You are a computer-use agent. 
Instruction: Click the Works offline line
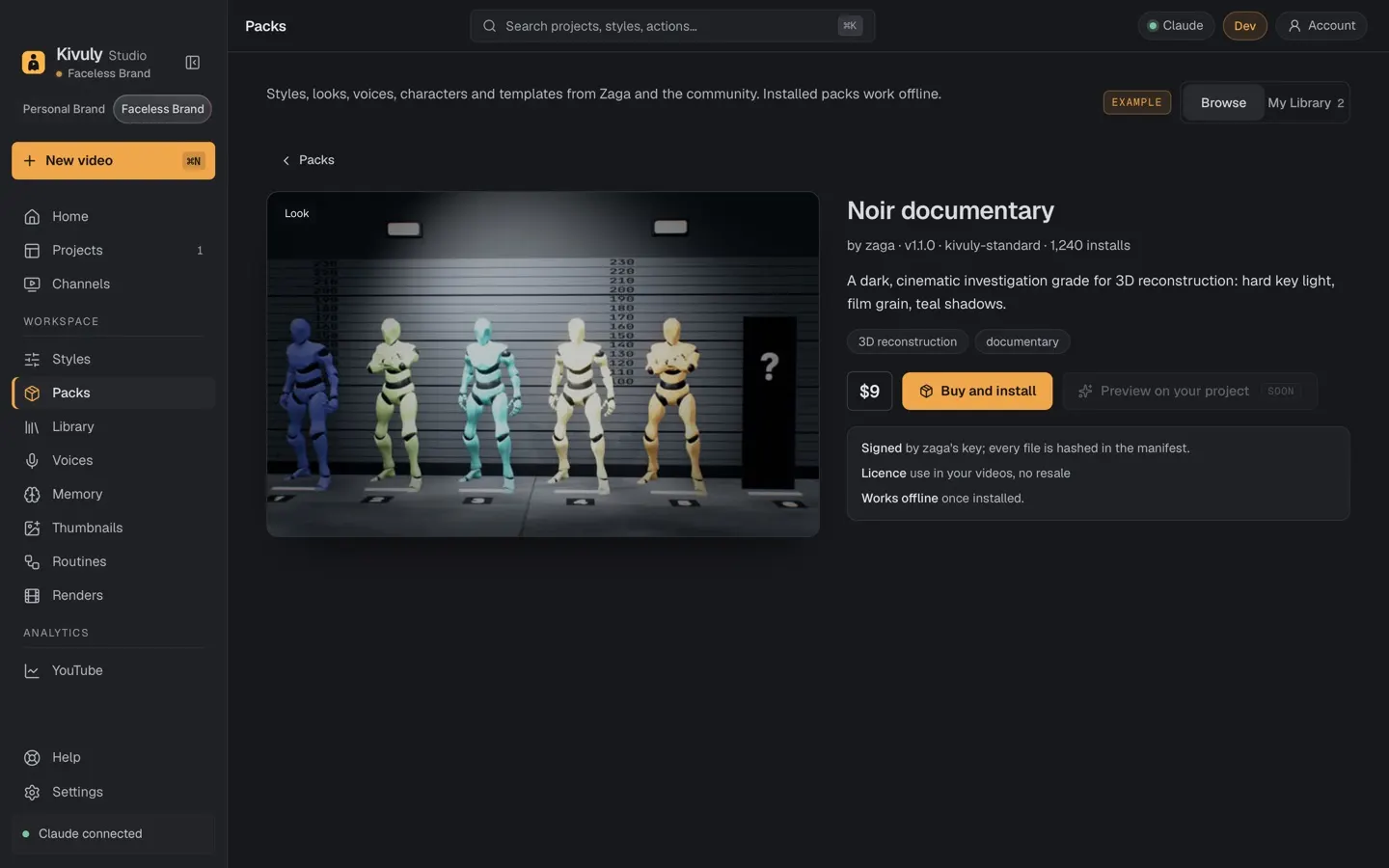click(x=942, y=499)
